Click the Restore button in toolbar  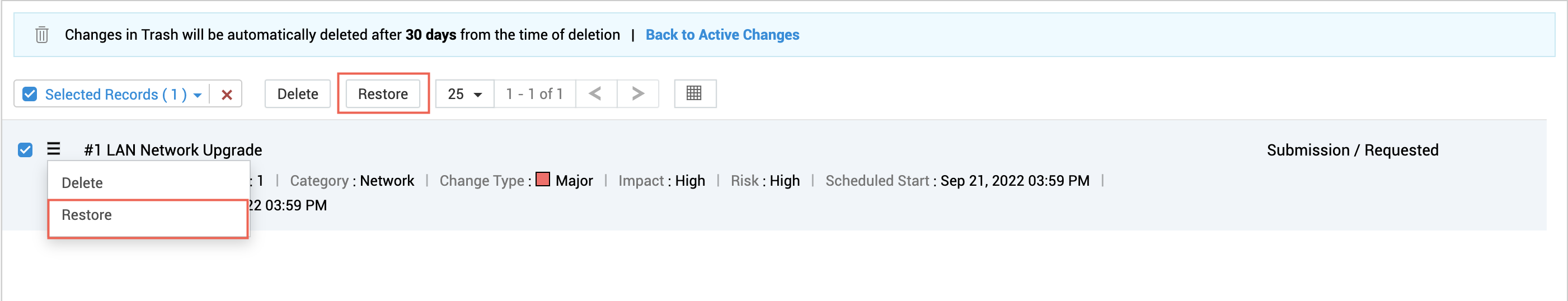coord(383,94)
